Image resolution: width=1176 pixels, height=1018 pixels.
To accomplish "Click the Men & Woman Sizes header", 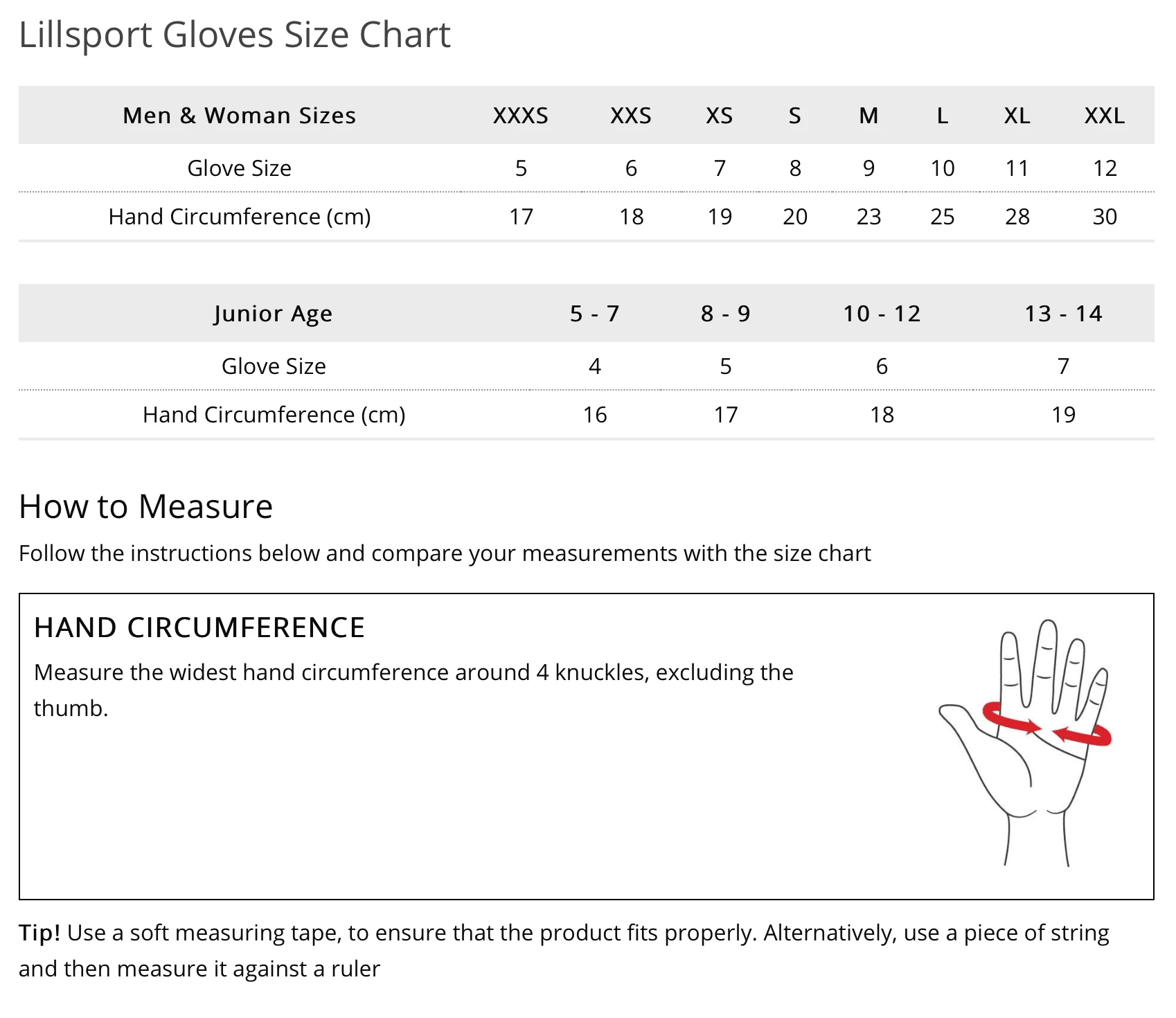I will [239, 116].
